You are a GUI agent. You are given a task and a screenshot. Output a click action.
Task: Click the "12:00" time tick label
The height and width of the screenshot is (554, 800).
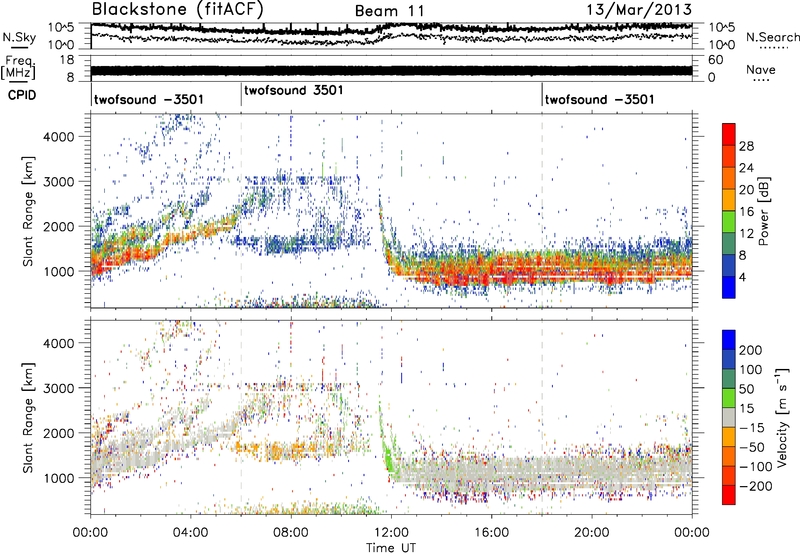(391, 533)
